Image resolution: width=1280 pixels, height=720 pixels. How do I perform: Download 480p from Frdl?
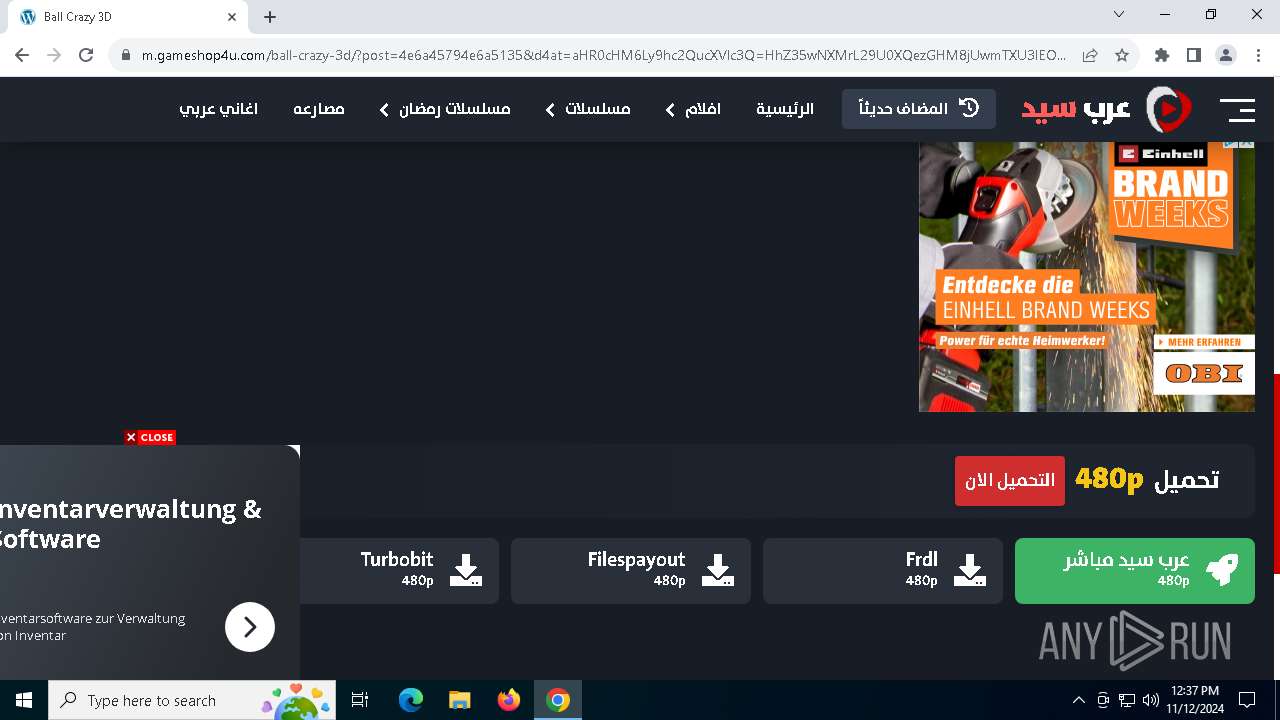[883, 571]
